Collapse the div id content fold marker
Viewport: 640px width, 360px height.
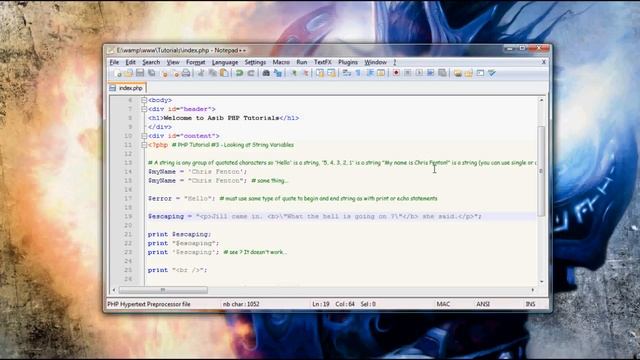(x=144, y=136)
